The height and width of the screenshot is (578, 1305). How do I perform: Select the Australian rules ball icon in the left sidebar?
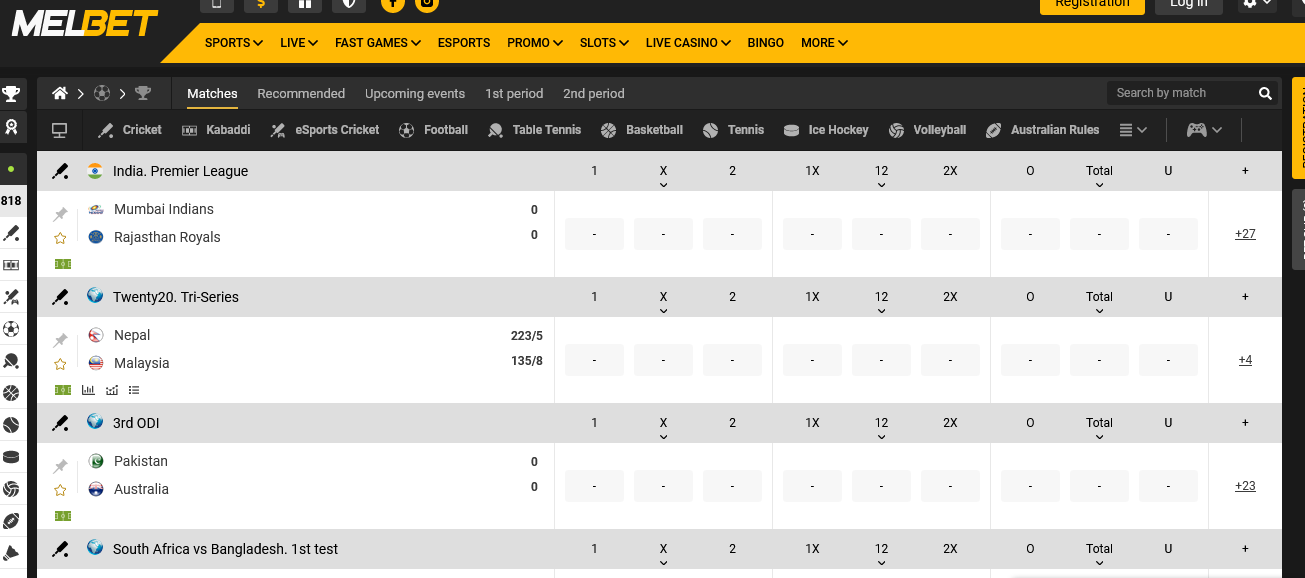click(11, 521)
